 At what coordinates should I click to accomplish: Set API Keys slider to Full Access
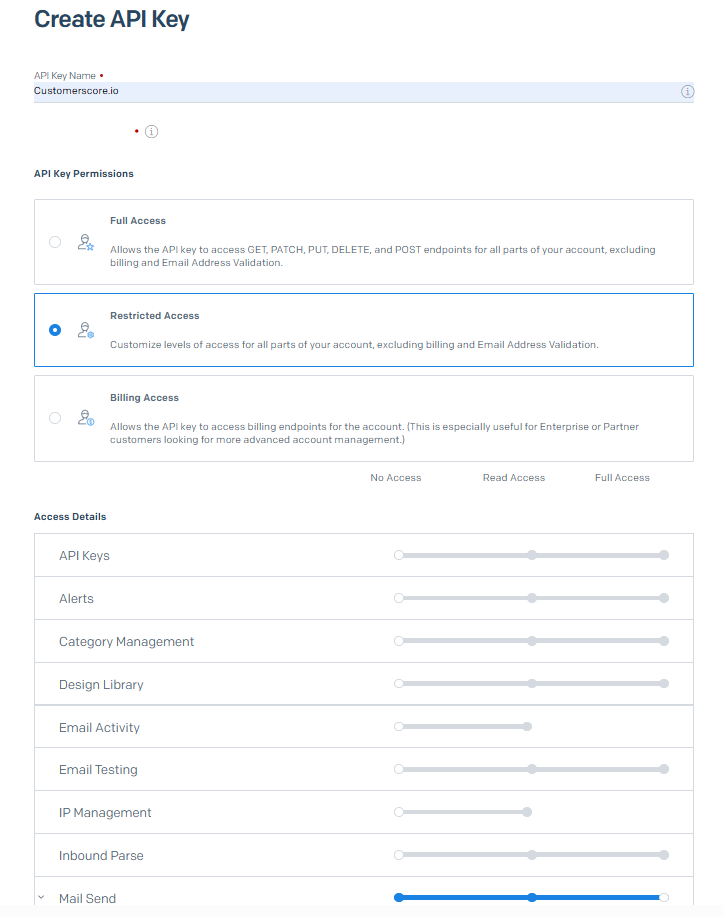click(663, 555)
